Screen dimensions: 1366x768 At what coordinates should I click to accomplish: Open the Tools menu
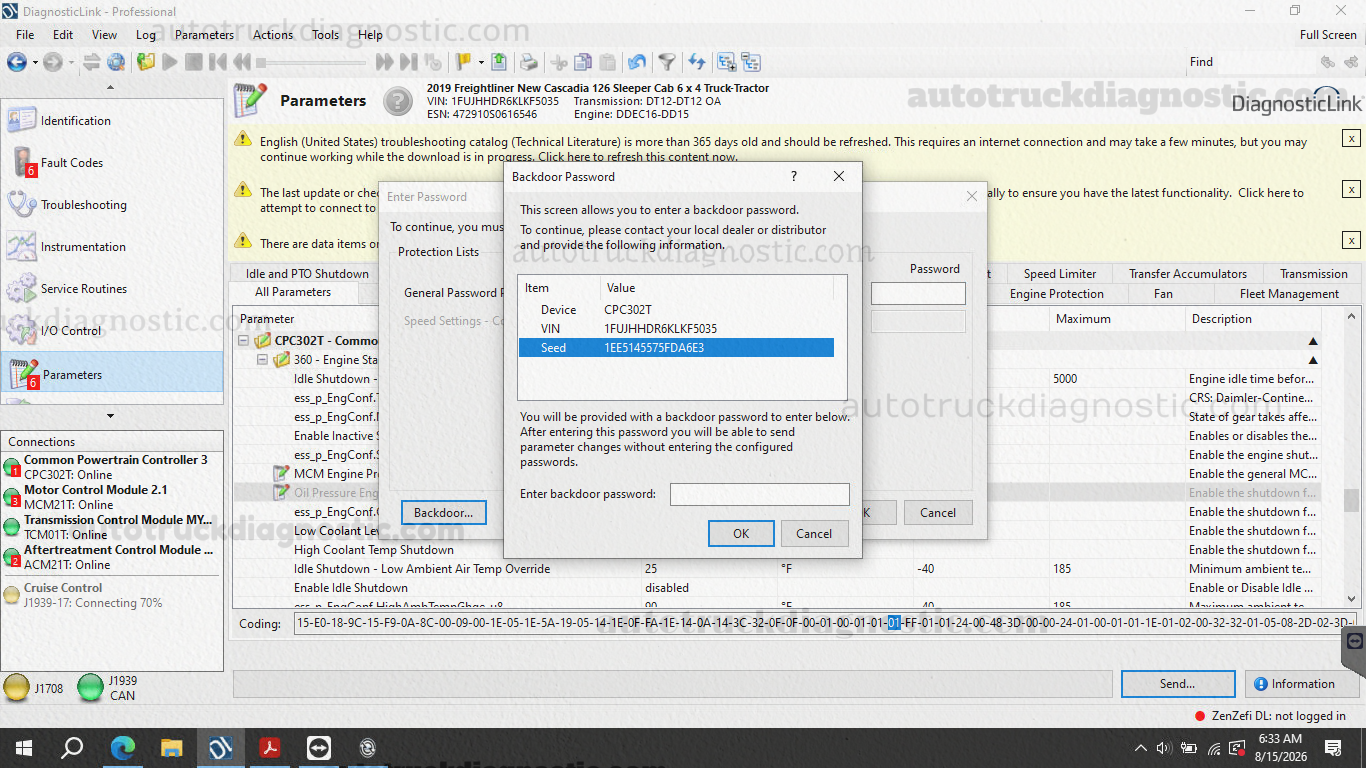(326, 34)
